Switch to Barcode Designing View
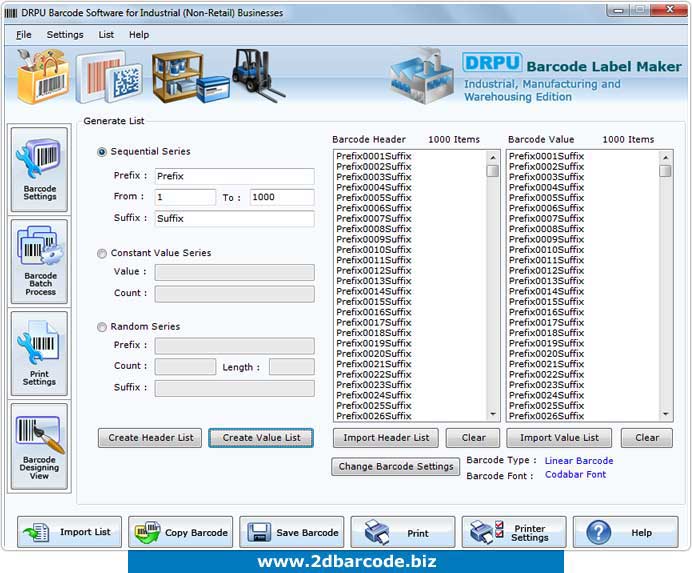Image resolution: width=692 pixels, height=573 pixels. 40,446
